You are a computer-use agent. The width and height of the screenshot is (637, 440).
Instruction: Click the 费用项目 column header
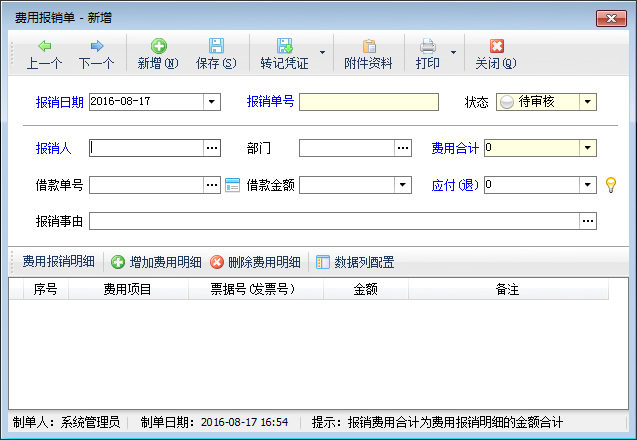click(128, 289)
